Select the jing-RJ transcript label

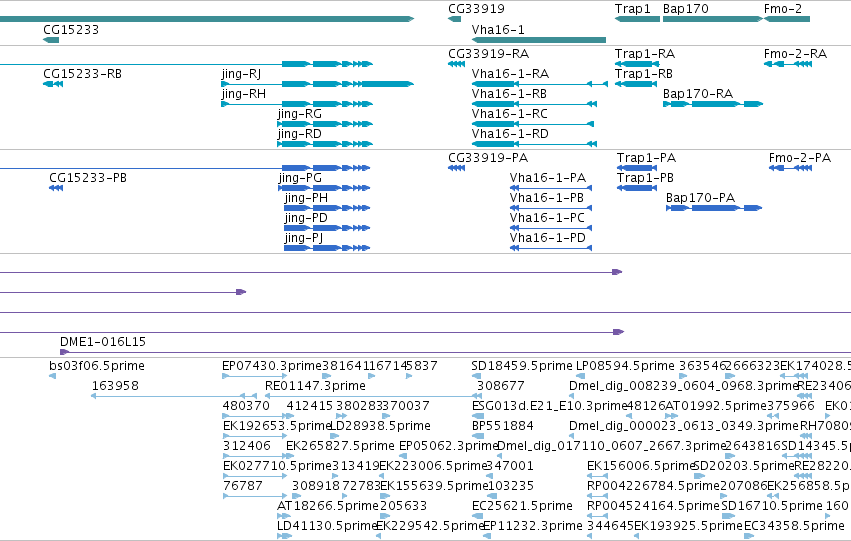pyautogui.click(x=242, y=74)
